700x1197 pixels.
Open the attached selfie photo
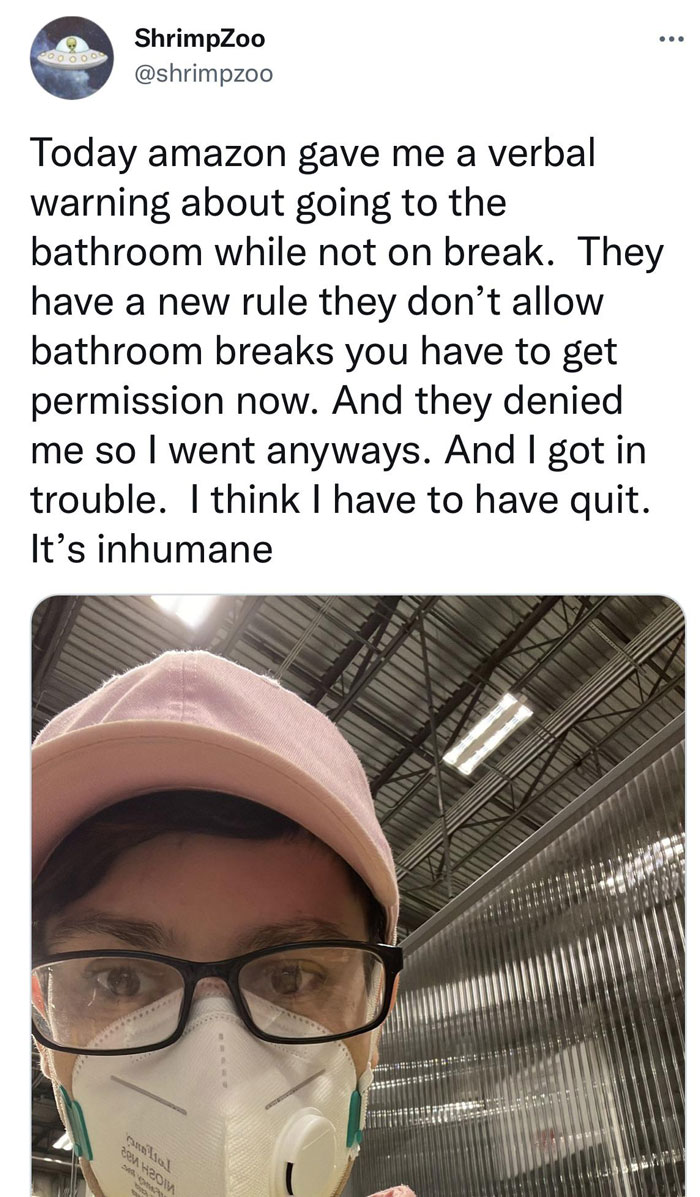(x=358, y=895)
